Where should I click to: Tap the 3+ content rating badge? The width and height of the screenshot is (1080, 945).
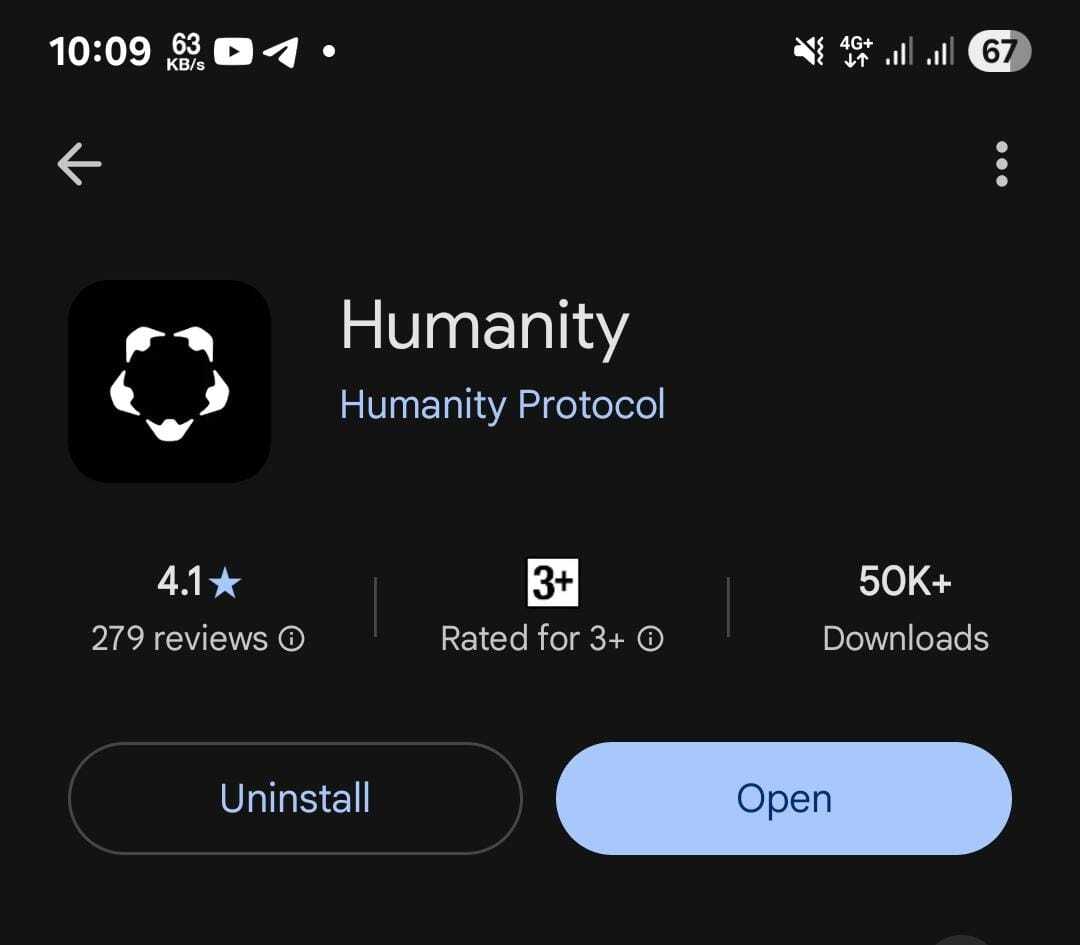[x=552, y=583]
